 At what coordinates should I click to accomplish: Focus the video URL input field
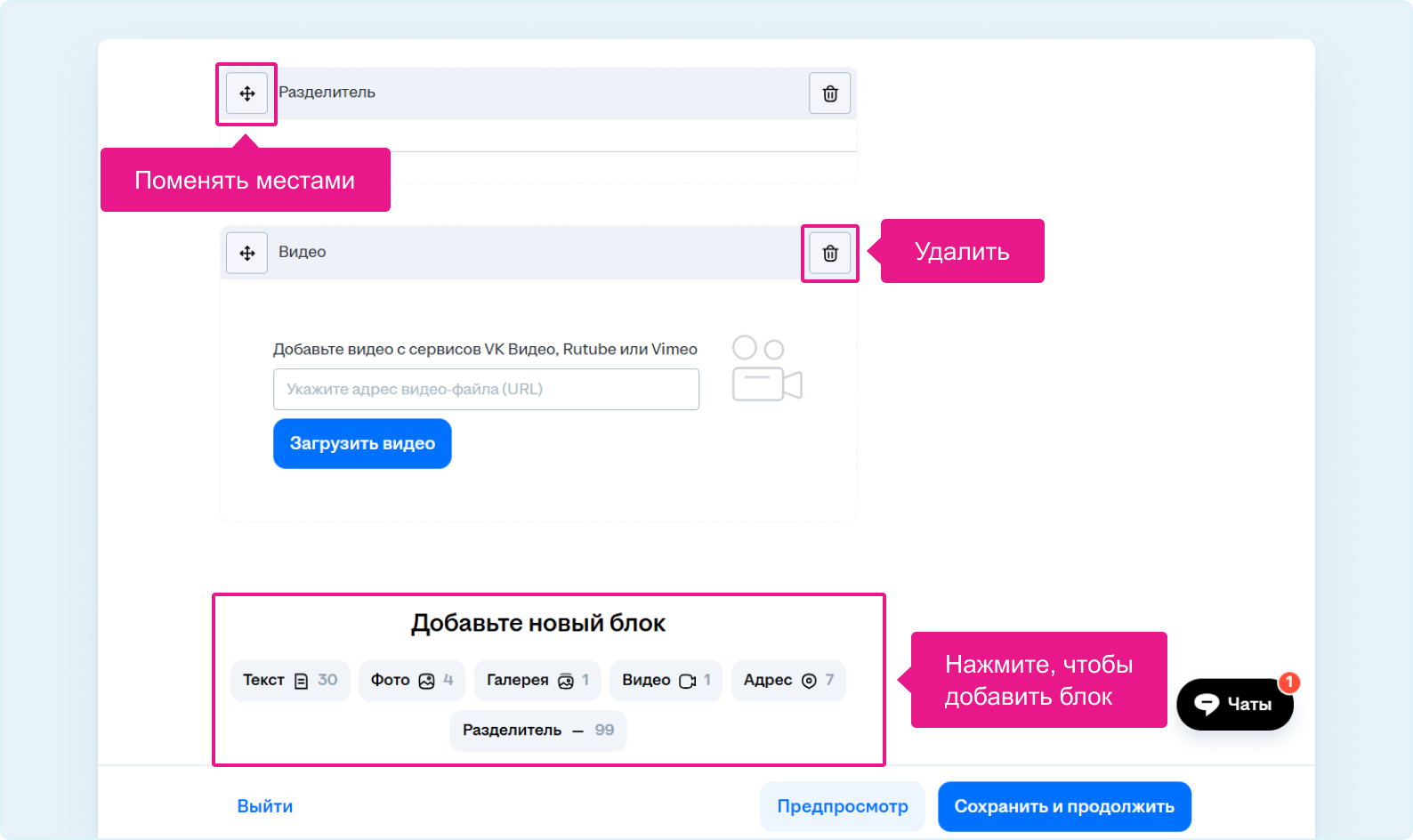pyautogui.click(x=486, y=390)
